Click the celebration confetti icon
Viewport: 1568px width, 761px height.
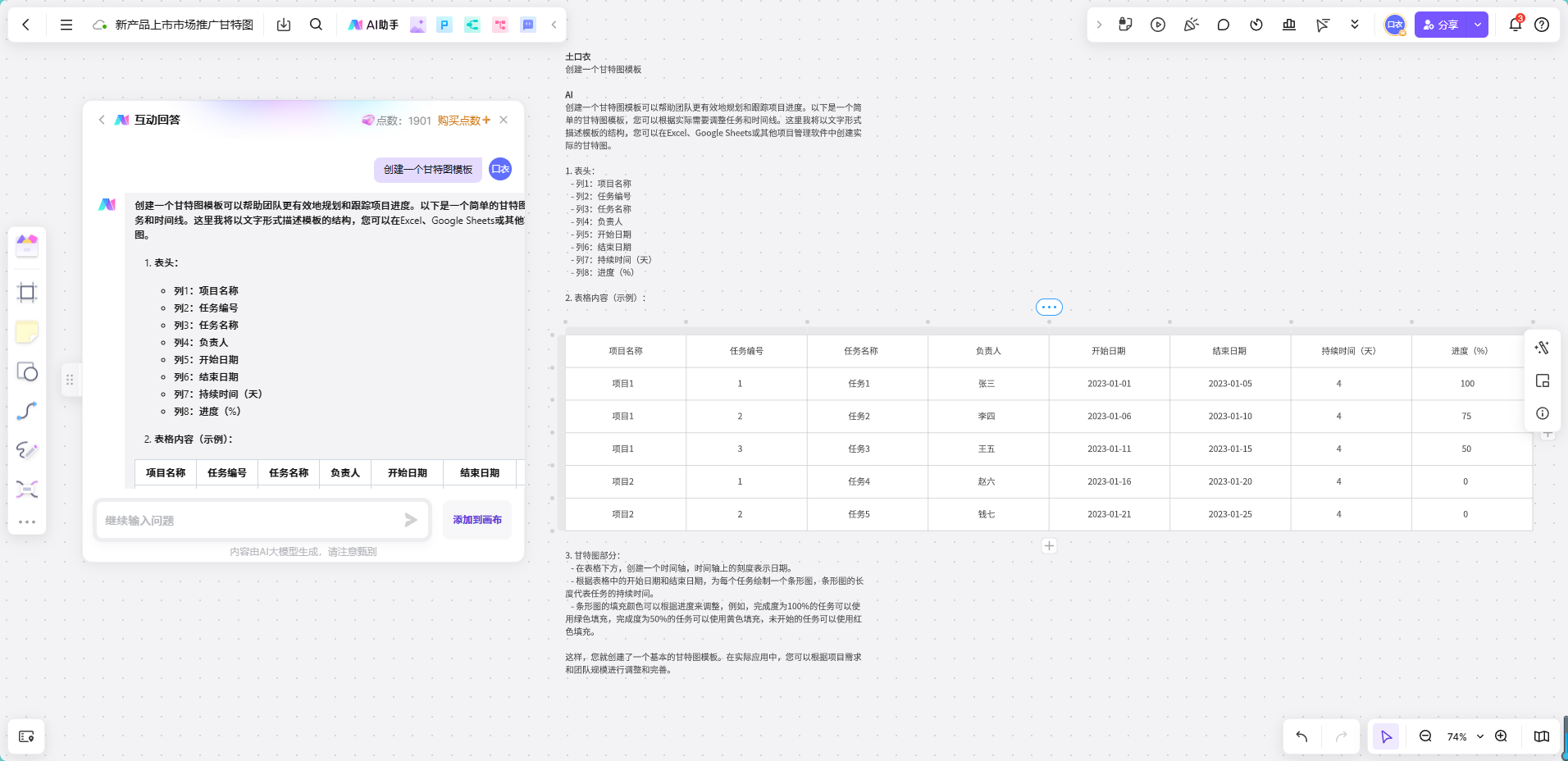coord(1191,25)
